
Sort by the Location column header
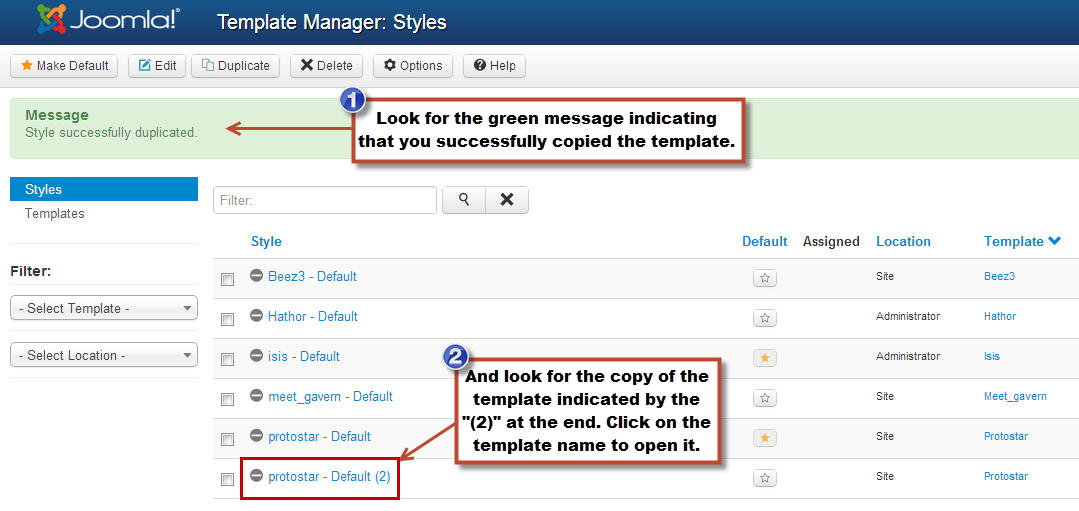coord(903,241)
